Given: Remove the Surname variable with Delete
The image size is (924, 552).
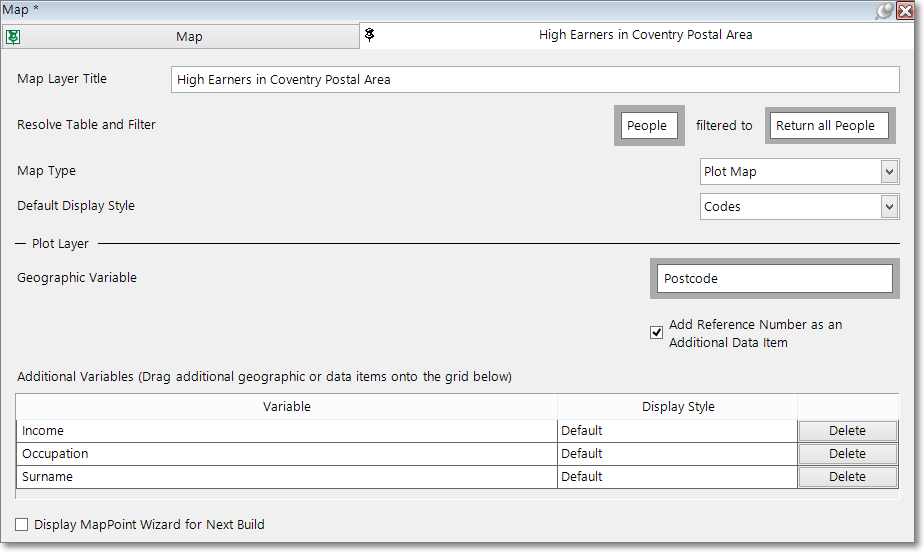Looking at the screenshot, I should 847,477.
